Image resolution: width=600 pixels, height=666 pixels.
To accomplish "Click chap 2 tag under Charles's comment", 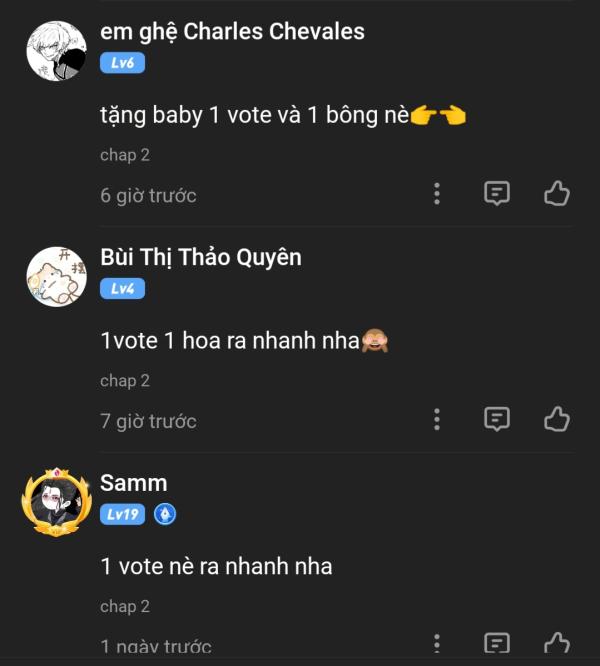I will coord(124,155).
